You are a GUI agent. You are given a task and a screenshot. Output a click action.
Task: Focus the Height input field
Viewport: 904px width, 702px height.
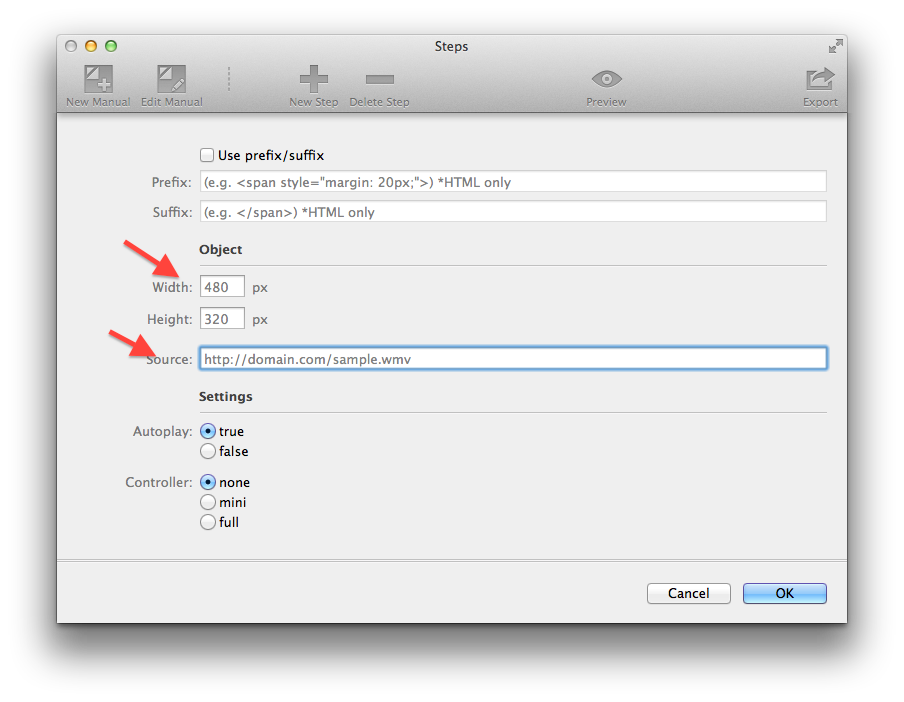(221, 319)
